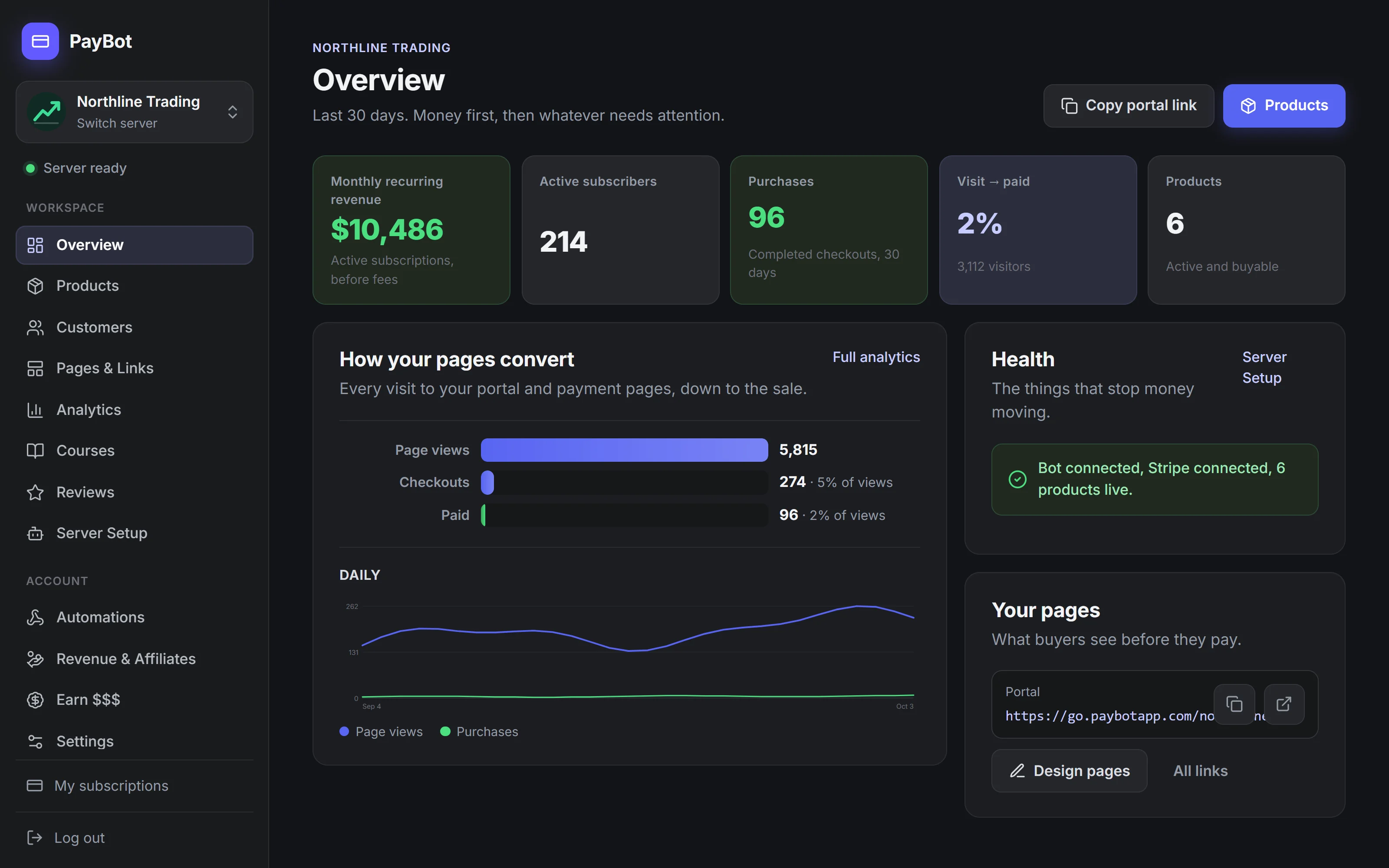The image size is (1389, 868).
Task: Click the Purchases stat card
Action: click(x=829, y=230)
